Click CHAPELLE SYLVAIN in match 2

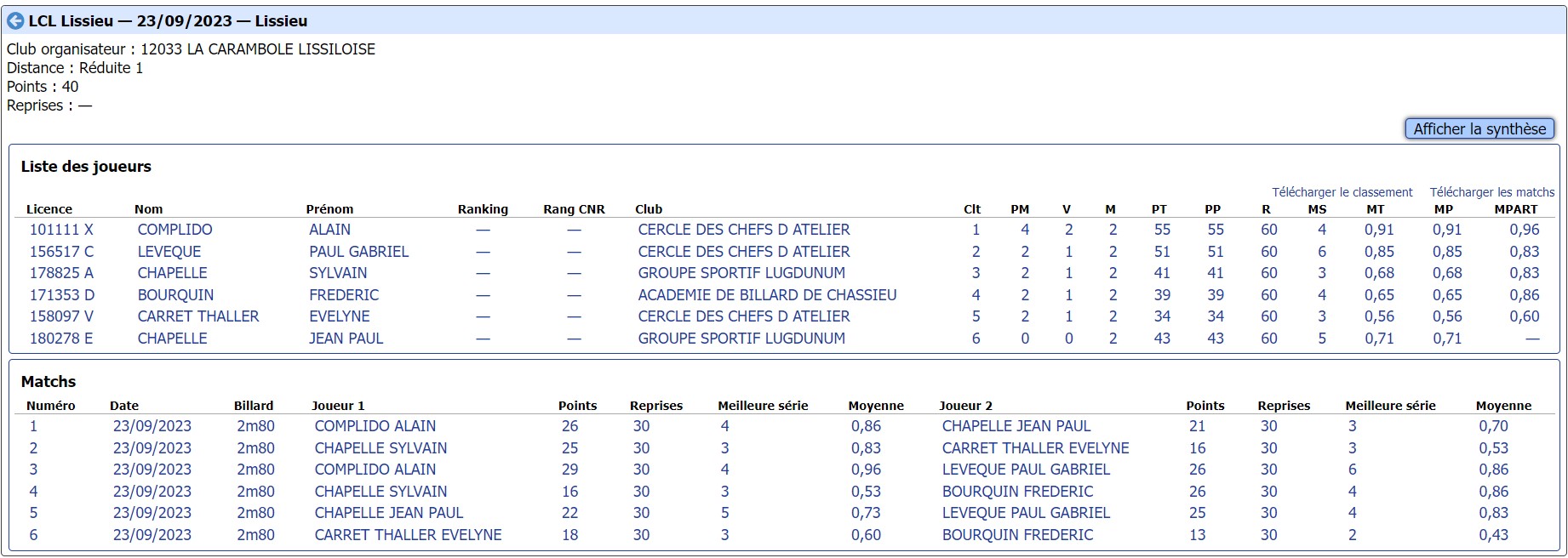381,448
